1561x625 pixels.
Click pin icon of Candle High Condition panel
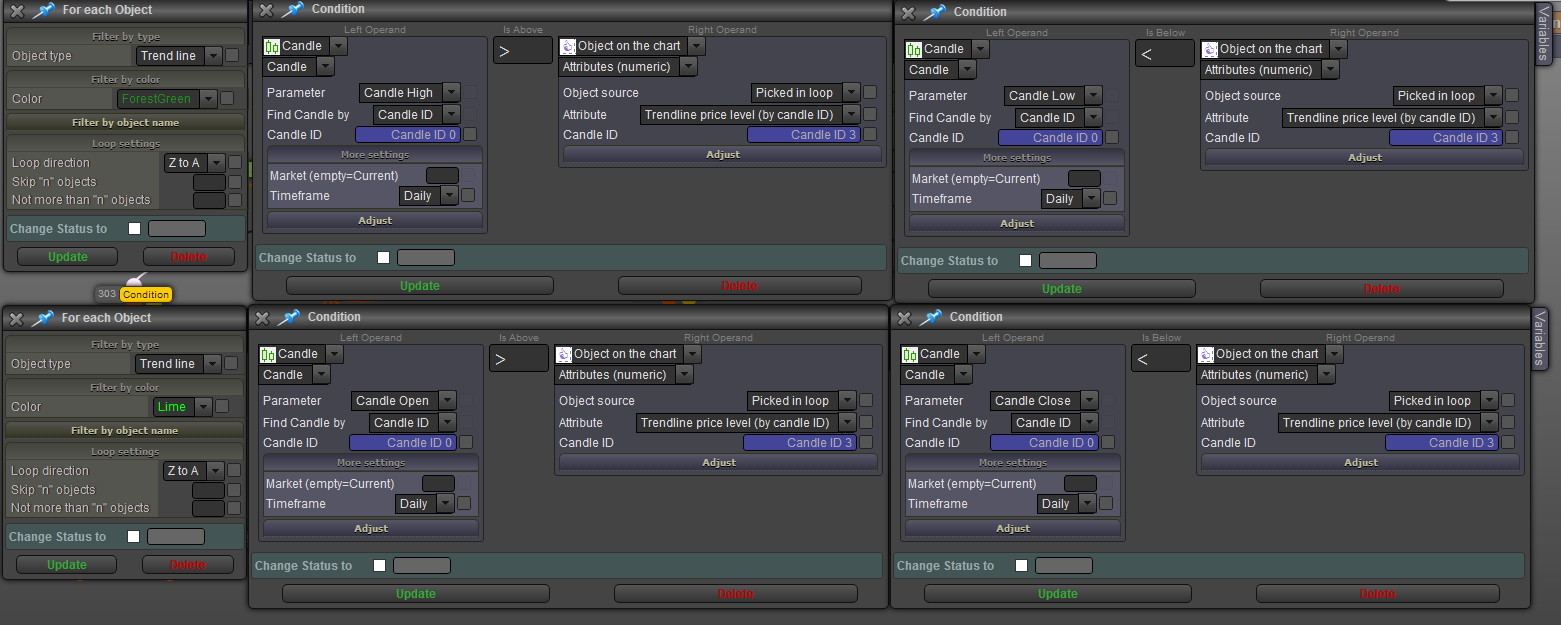point(293,10)
